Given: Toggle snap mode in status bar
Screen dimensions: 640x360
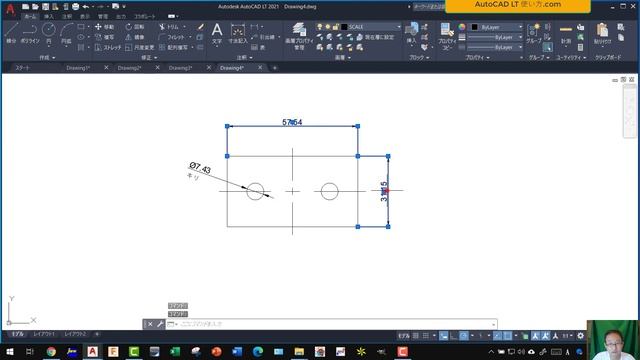Looking at the screenshot, I should click(x=426, y=336).
